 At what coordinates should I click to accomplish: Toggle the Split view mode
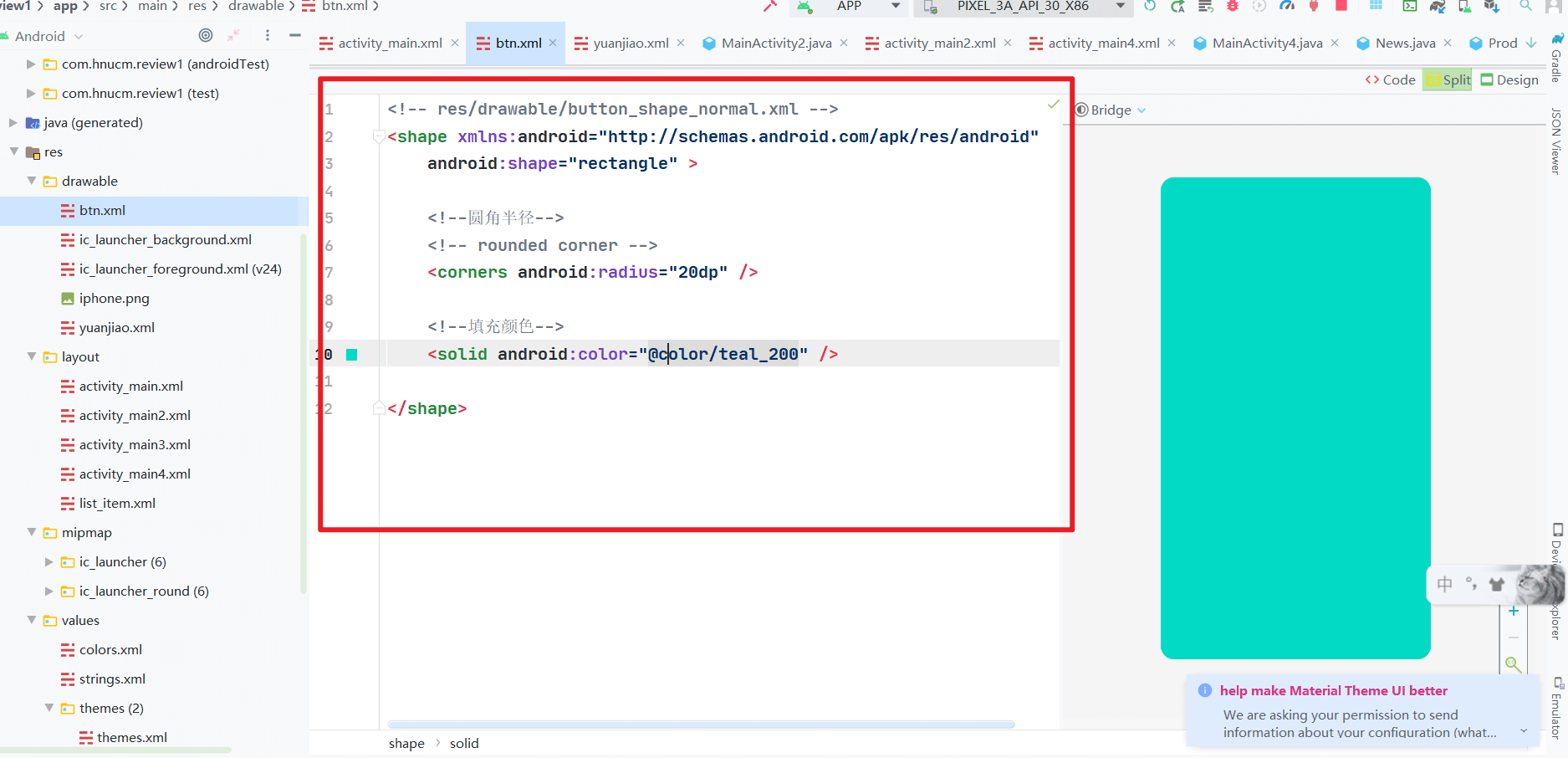click(x=1448, y=79)
